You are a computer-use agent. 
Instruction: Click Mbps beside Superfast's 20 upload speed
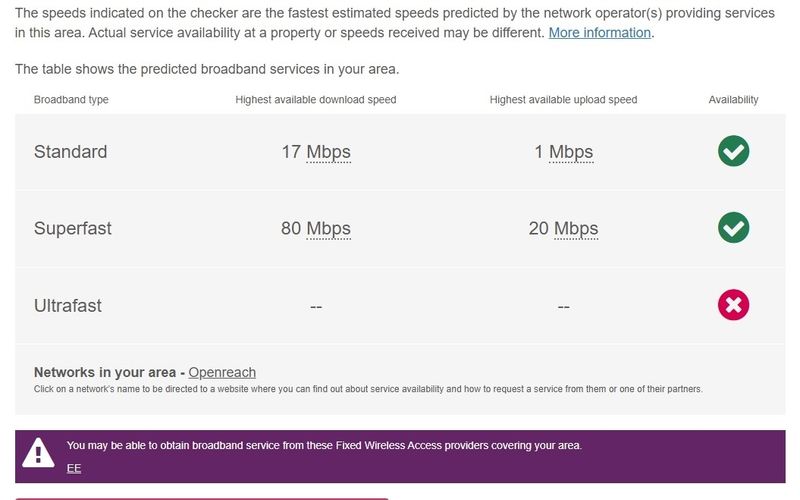tap(575, 229)
